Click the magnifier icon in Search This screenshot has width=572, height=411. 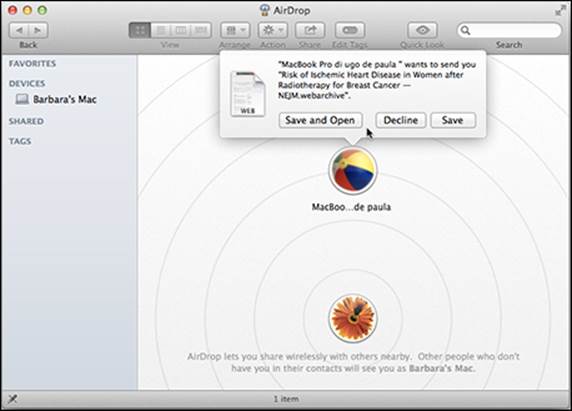tap(465, 30)
